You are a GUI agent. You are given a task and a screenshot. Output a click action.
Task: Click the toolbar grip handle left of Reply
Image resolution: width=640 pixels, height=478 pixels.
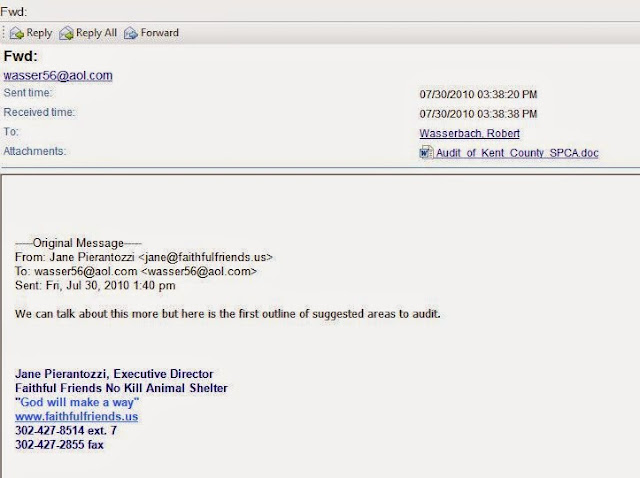tap(3, 33)
